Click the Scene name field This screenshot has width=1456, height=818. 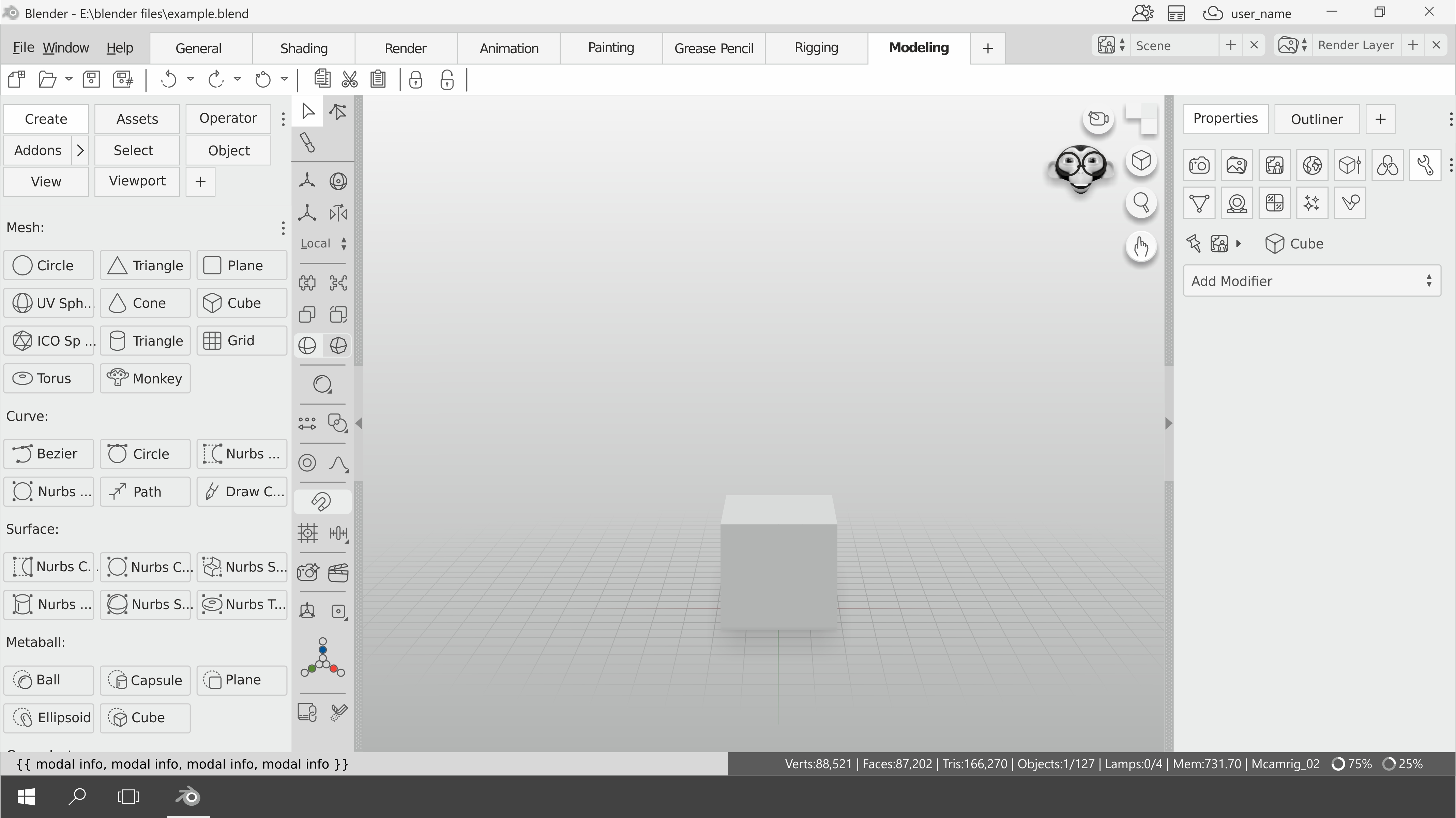[1175, 46]
